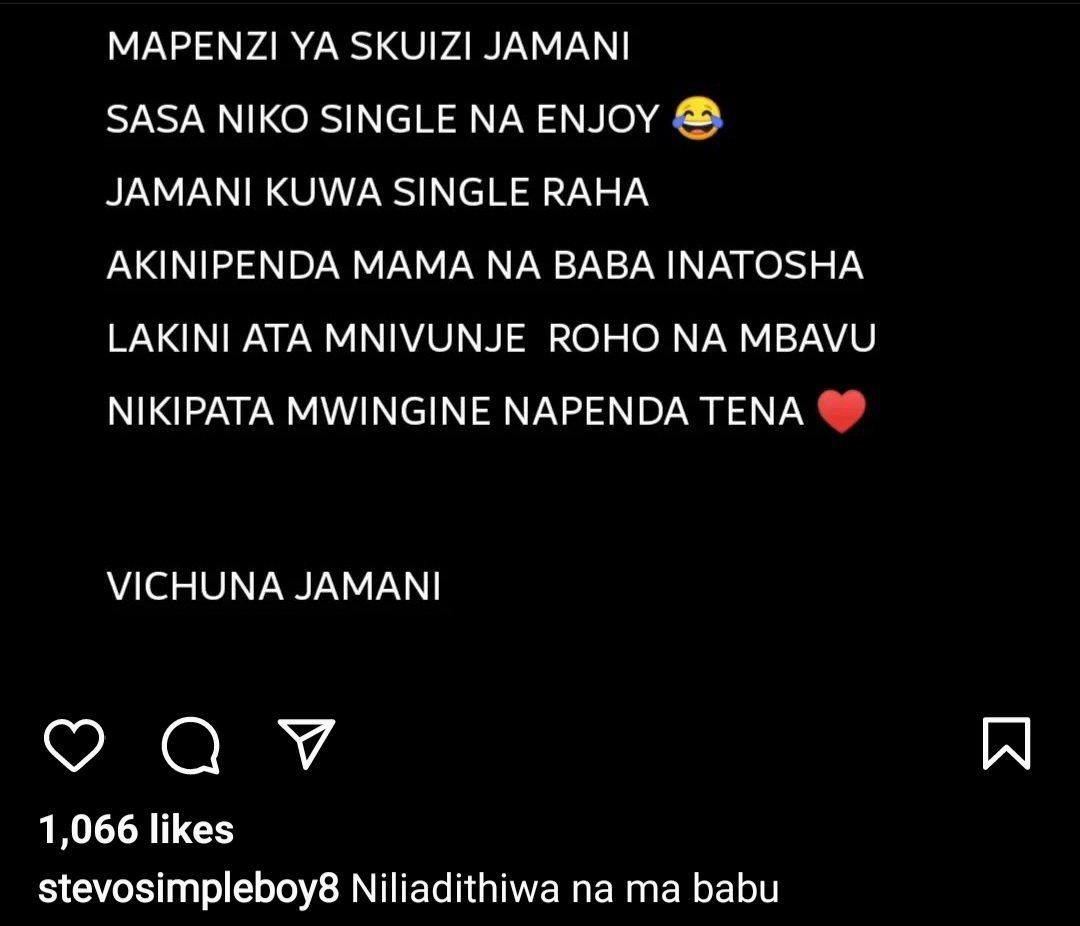Open the stevosimpleboy8 profile
Image resolution: width=1080 pixels, height=926 pixels.
pyautogui.click(x=189, y=889)
